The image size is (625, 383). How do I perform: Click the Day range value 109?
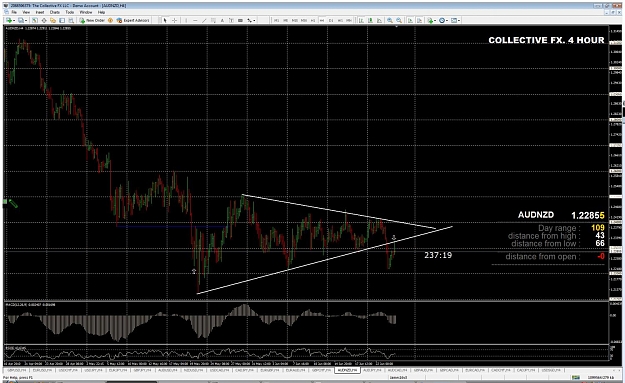click(x=598, y=228)
